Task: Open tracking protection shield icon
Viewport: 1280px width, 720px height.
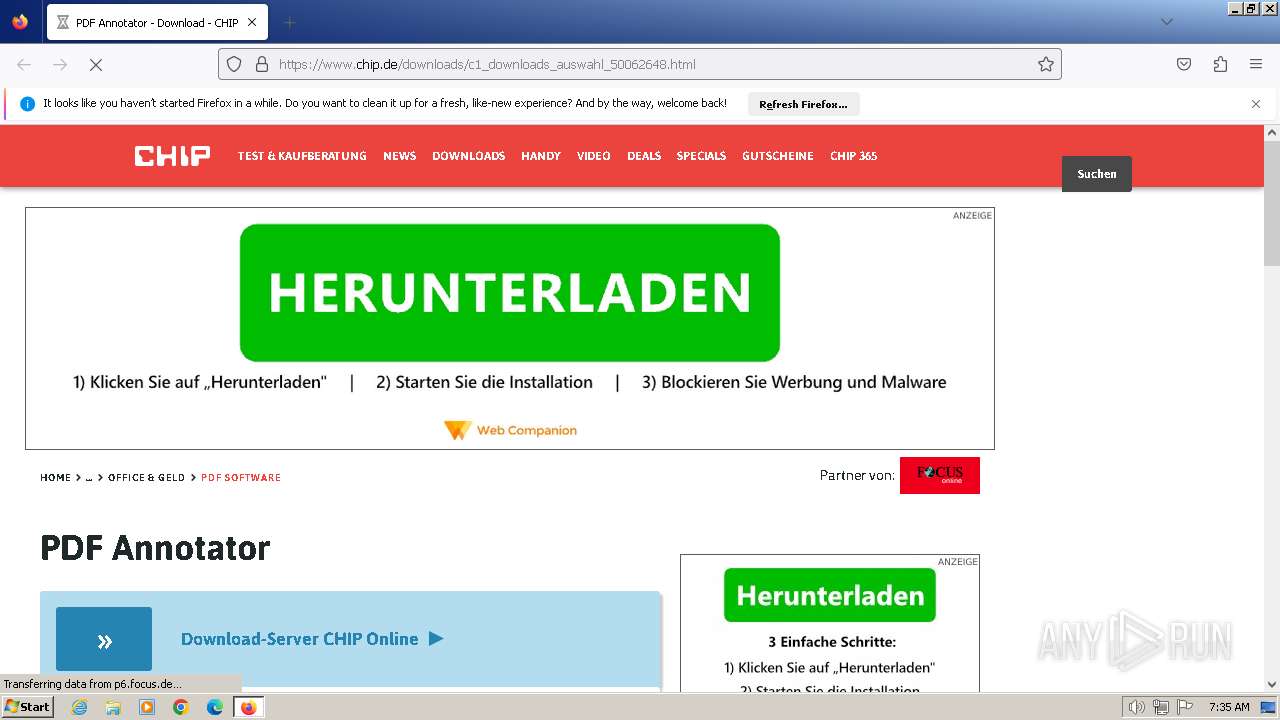Action: click(234, 64)
